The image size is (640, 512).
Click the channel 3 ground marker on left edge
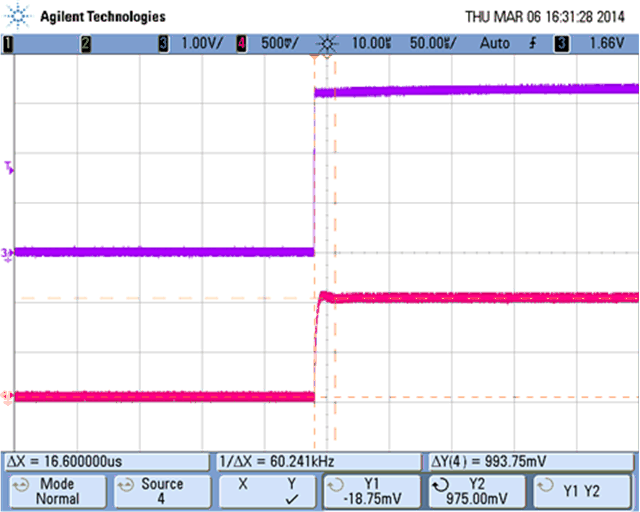pos(7,253)
